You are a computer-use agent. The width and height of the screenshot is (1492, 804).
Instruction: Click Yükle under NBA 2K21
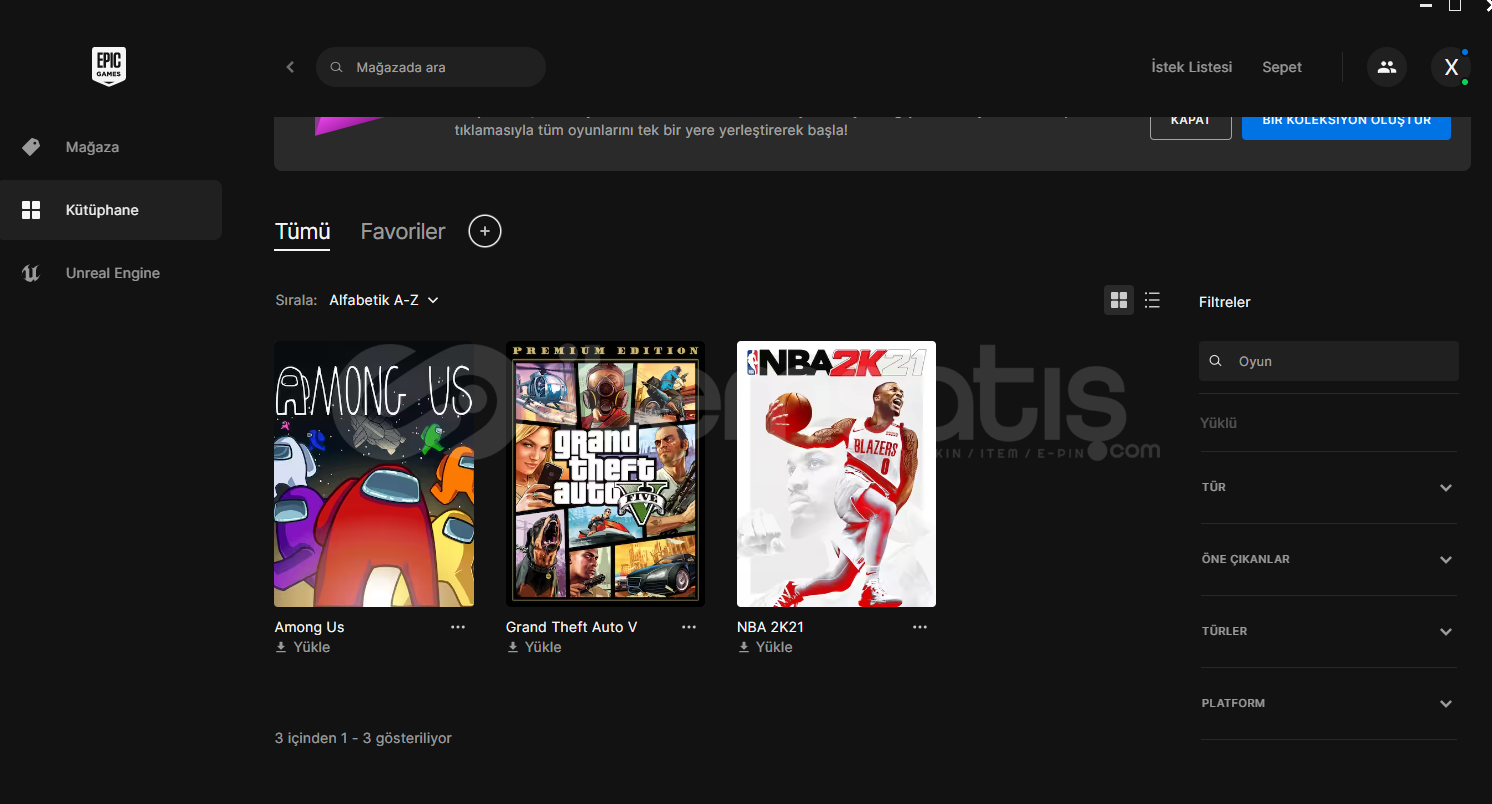[x=765, y=647]
